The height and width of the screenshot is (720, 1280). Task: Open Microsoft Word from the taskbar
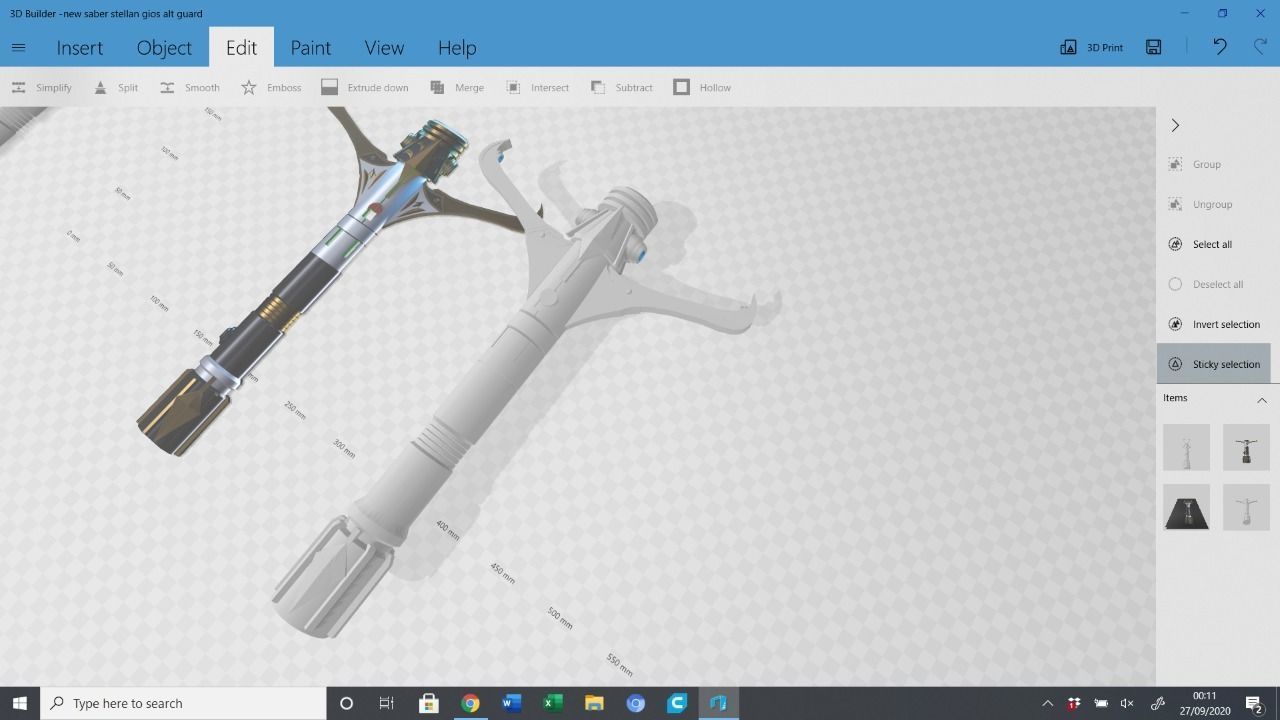click(x=511, y=703)
